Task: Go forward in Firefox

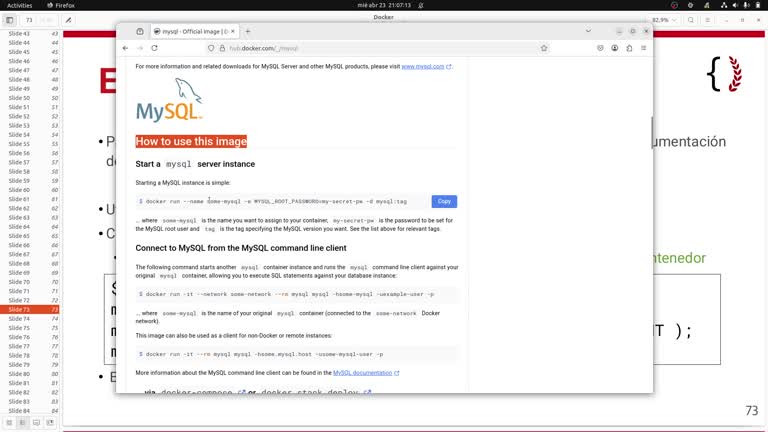Action: [x=140, y=48]
